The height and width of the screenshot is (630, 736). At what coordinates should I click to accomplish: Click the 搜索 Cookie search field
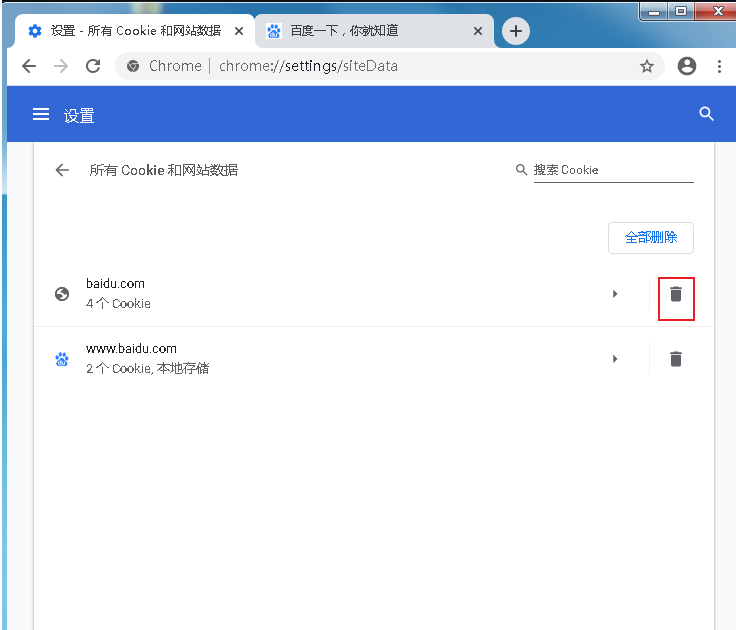[612, 170]
